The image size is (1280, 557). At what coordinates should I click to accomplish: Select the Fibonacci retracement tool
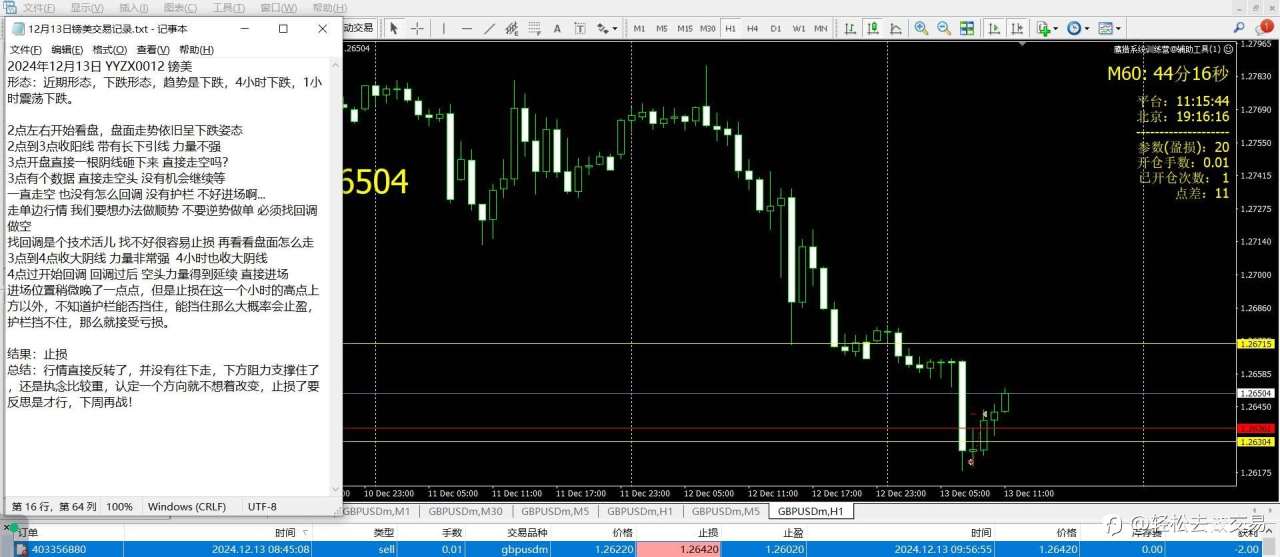pos(534,28)
